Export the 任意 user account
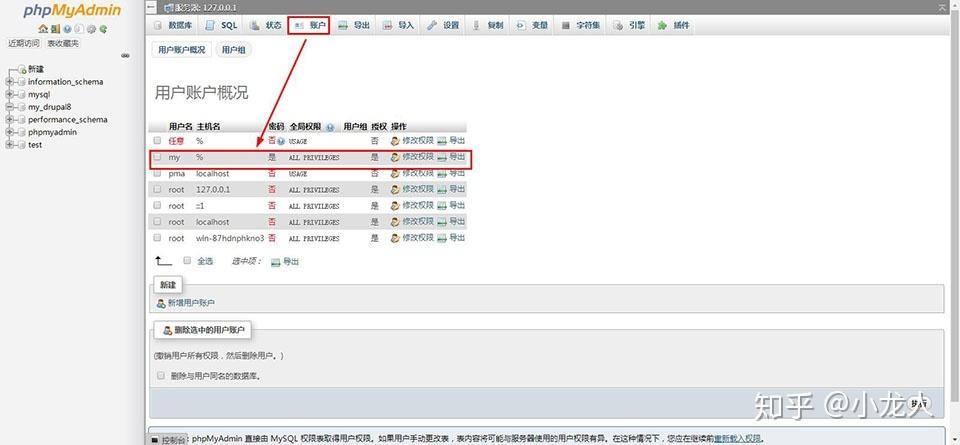960x445 pixels. pos(451,141)
